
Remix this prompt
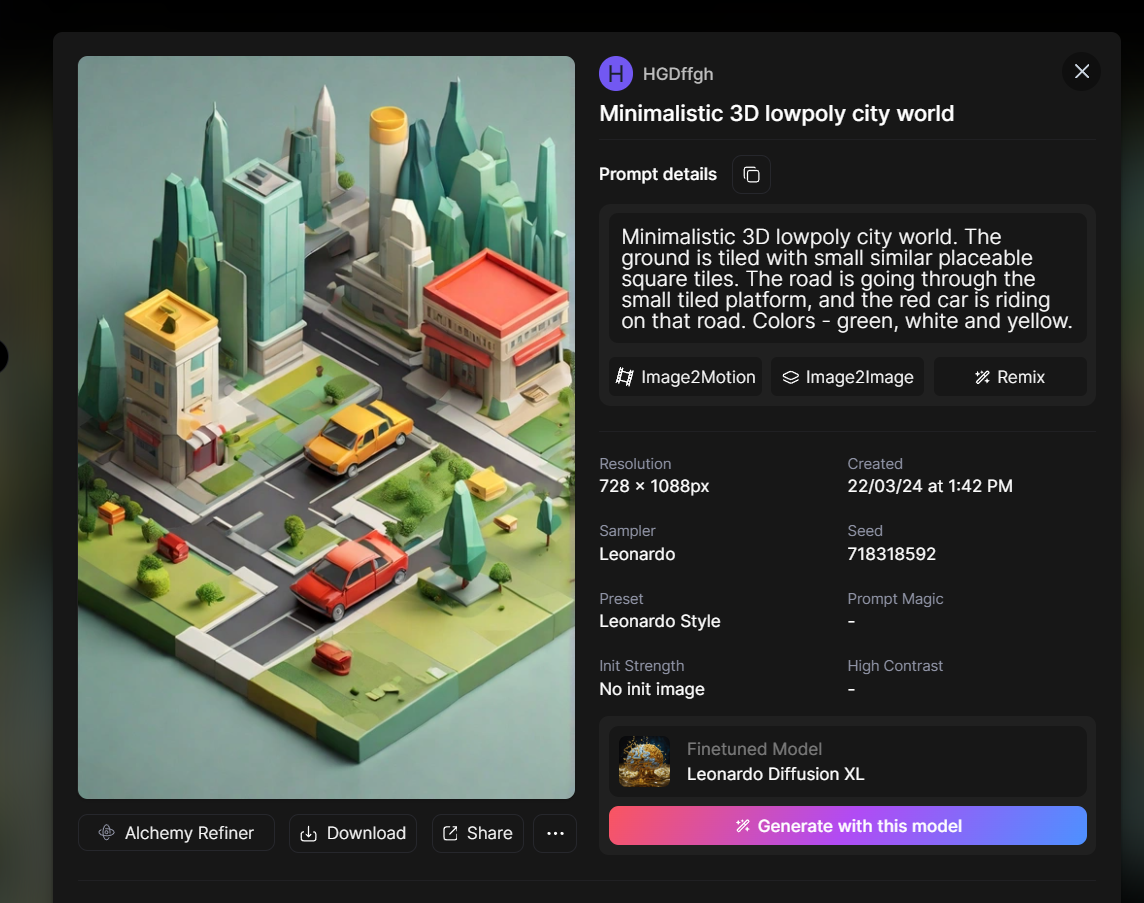[1010, 377]
